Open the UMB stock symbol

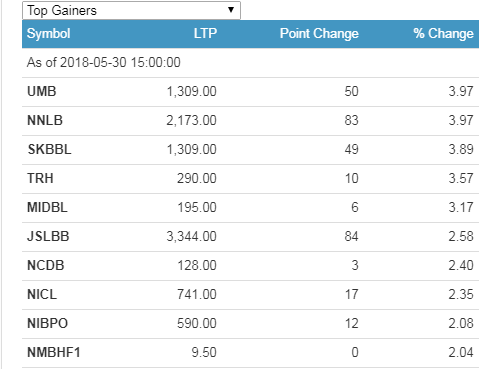[x=42, y=91]
